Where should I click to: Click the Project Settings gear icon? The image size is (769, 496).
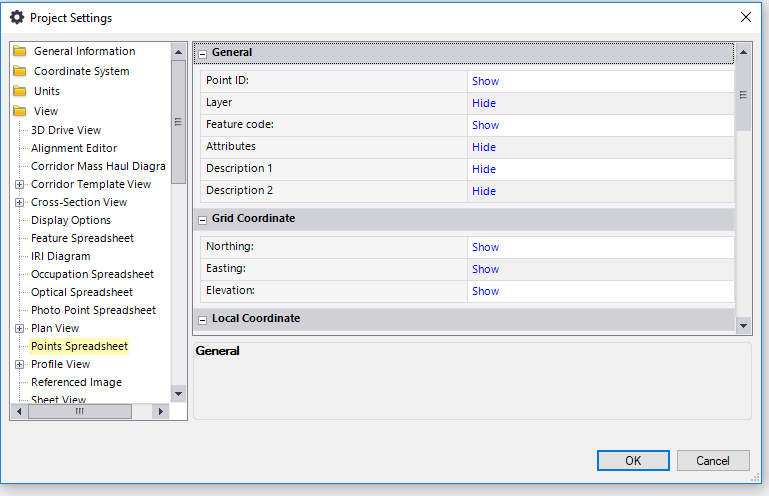coord(17,17)
